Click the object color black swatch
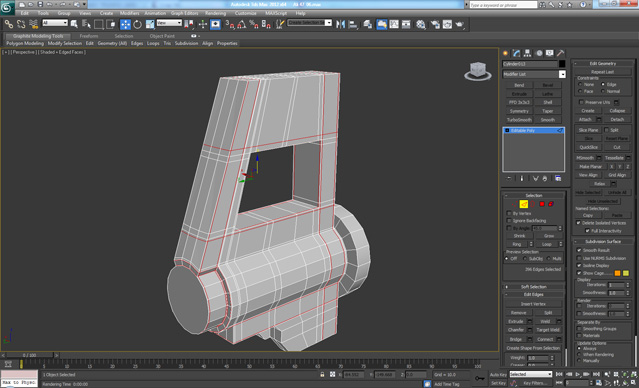The image size is (639, 388). (562, 64)
